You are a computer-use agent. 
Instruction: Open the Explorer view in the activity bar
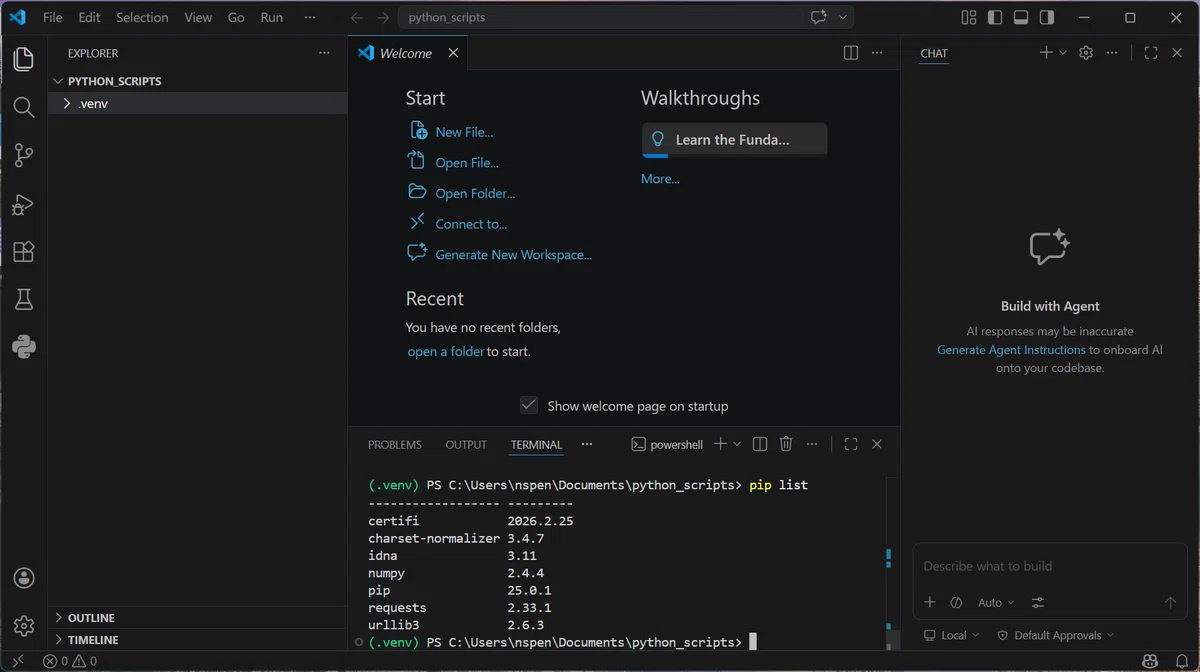click(x=24, y=59)
